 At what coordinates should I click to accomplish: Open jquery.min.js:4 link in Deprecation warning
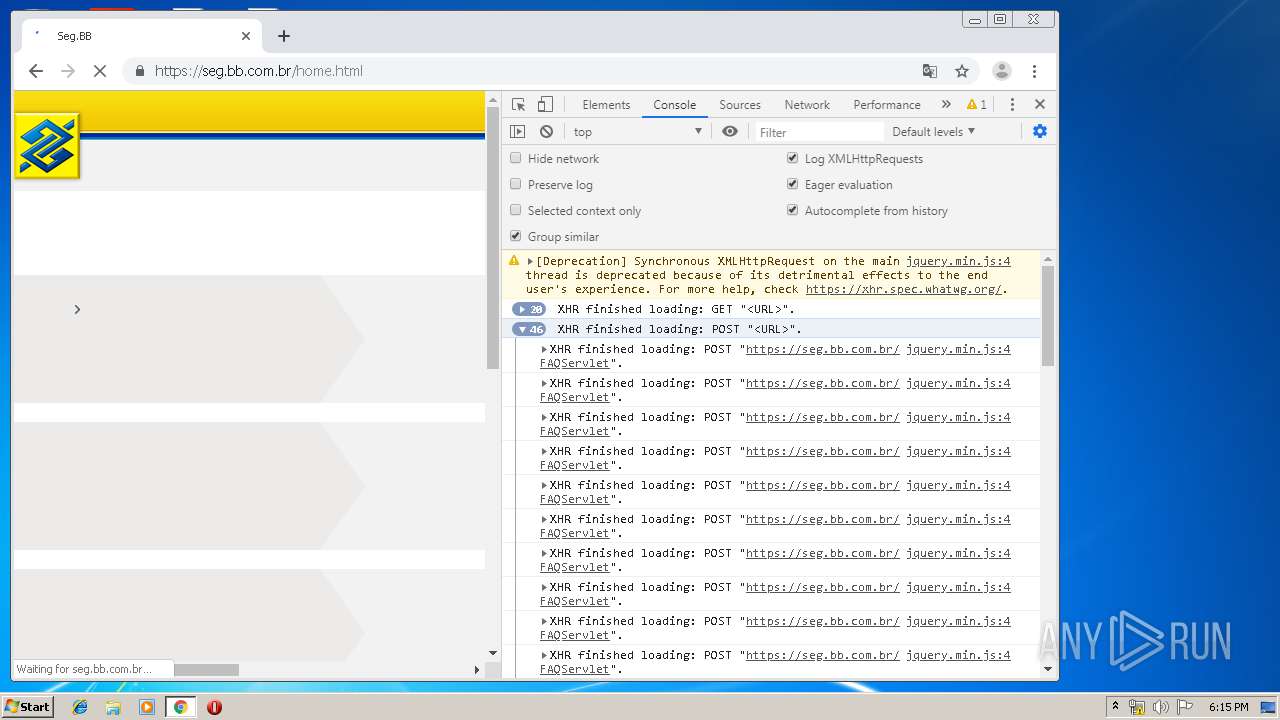pyautogui.click(x=958, y=261)
